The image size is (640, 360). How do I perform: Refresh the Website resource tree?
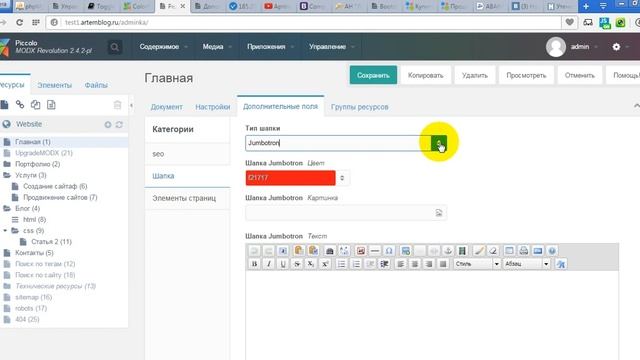point(119,124)
